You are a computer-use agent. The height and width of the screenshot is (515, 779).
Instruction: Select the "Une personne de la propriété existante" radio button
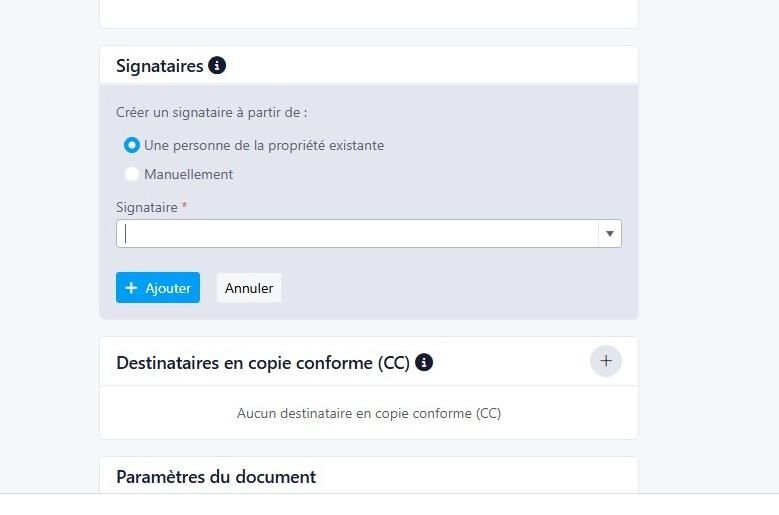point(132,145)
